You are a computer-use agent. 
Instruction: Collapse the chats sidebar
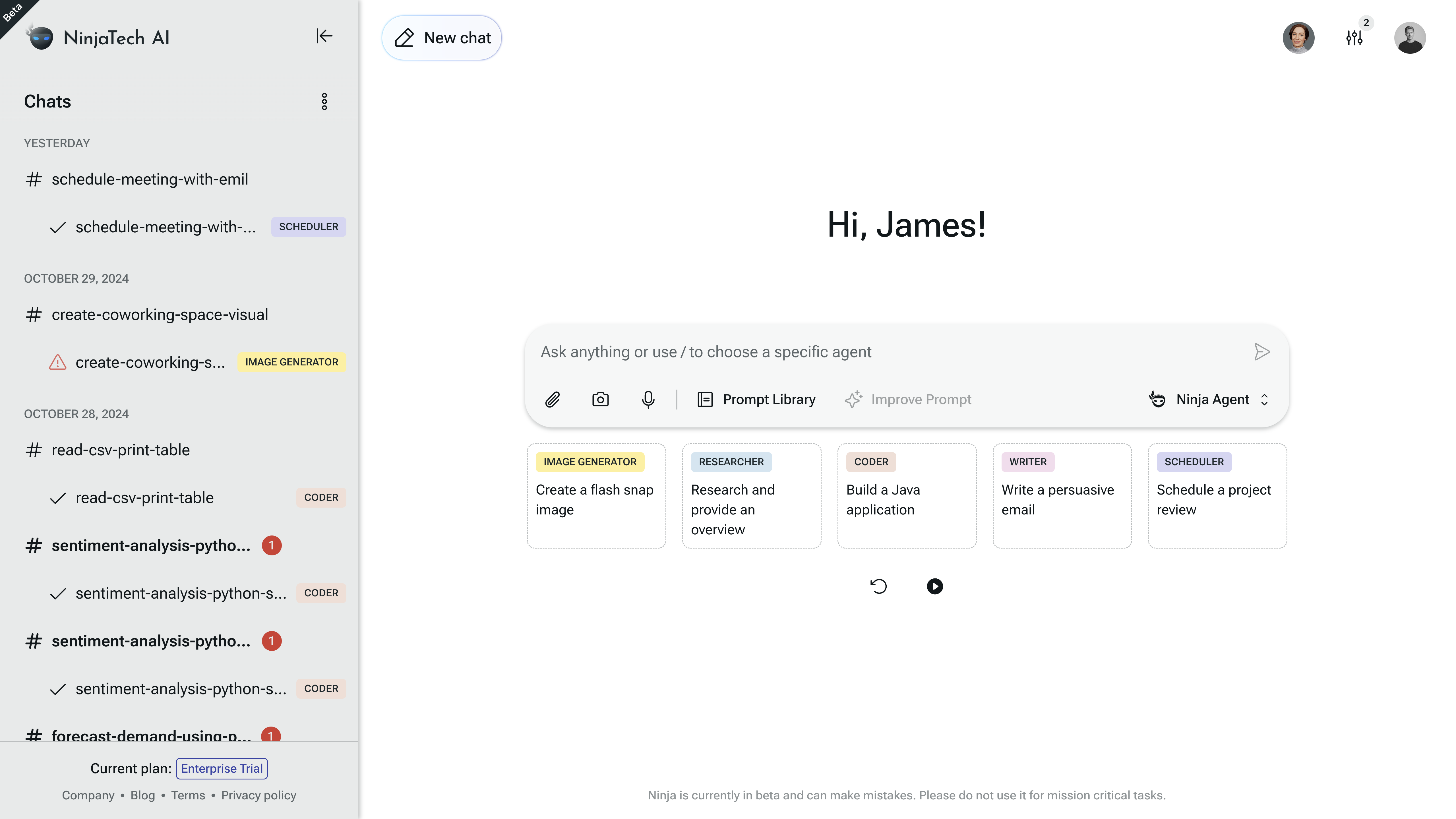coord(324,36)
